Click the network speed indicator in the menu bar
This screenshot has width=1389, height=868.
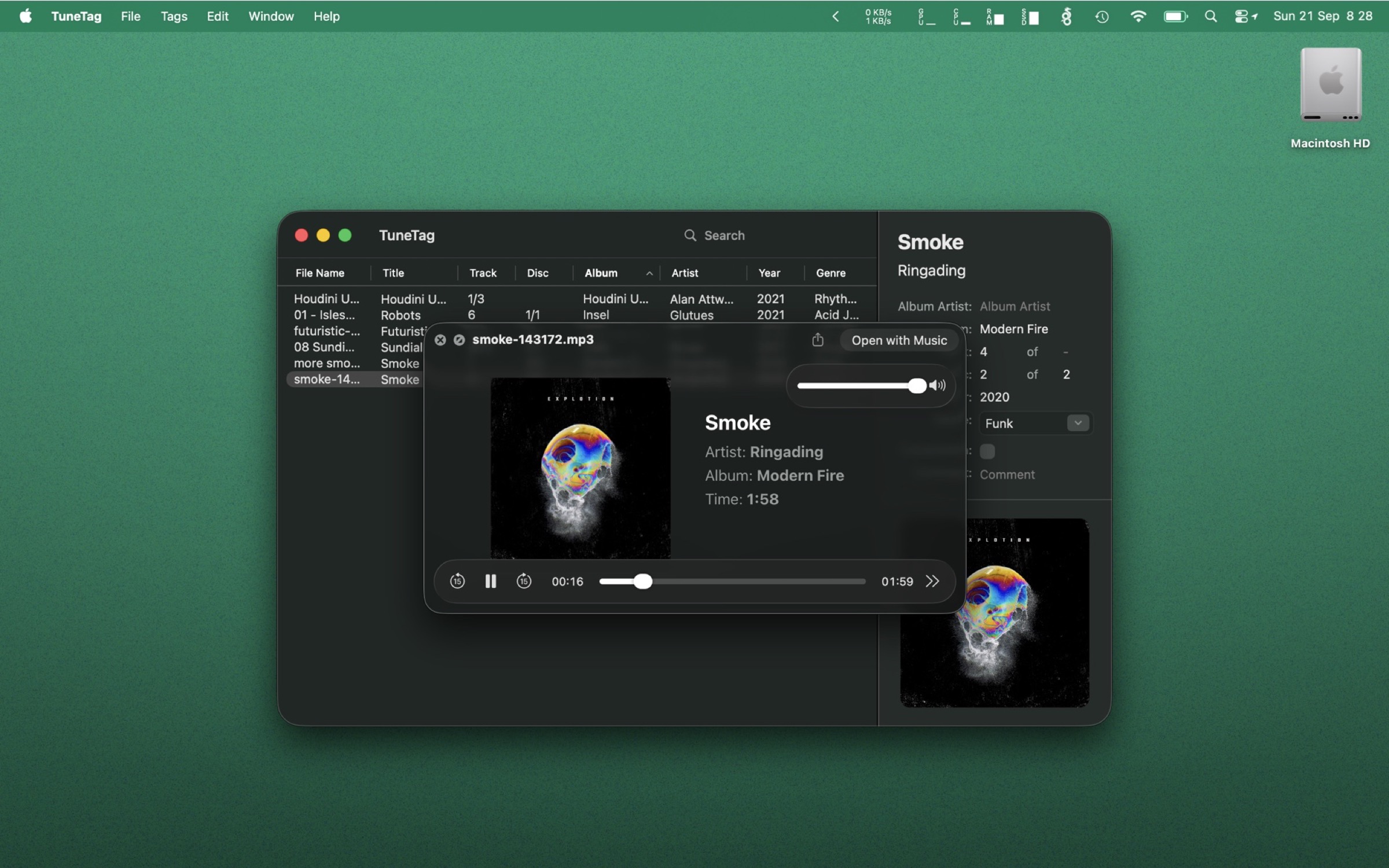pos(878,16)
